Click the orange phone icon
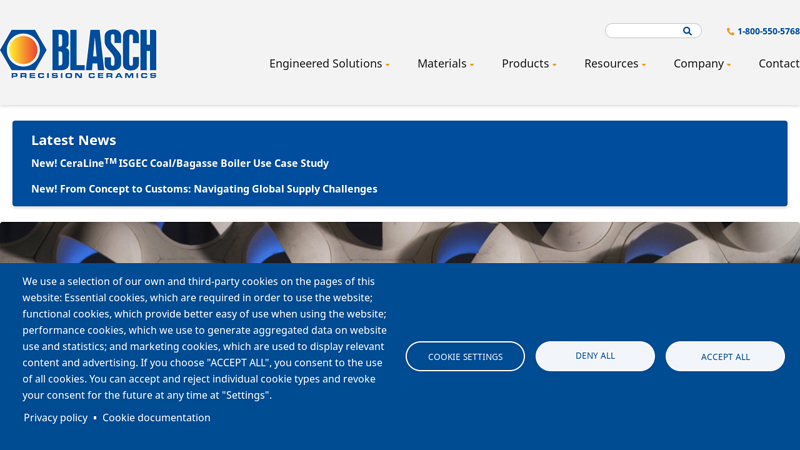This screenshot has height=450, width=800. (730, 32)
